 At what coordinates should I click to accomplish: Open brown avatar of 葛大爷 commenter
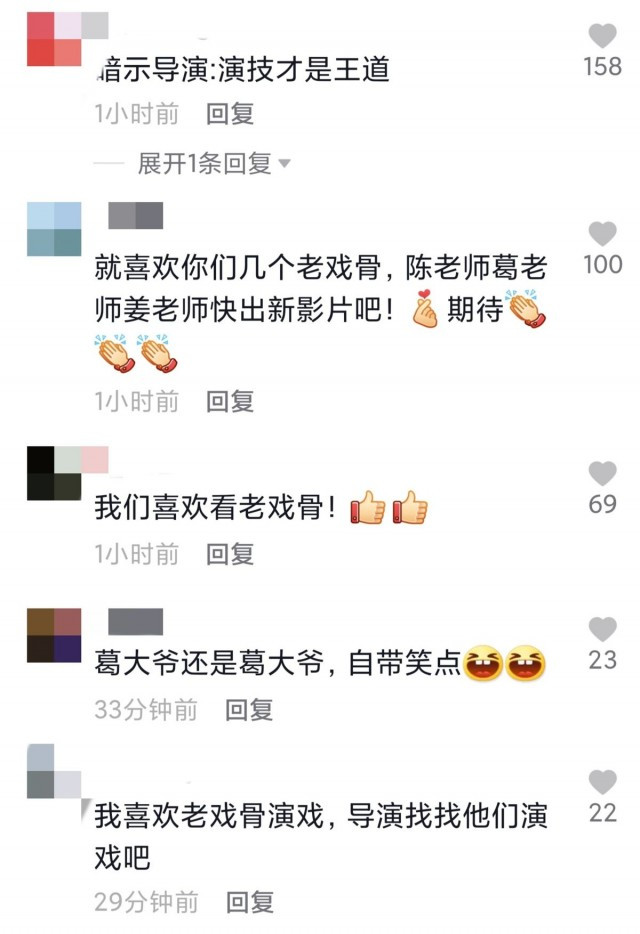pyautogui.click(x=54, y=635)
